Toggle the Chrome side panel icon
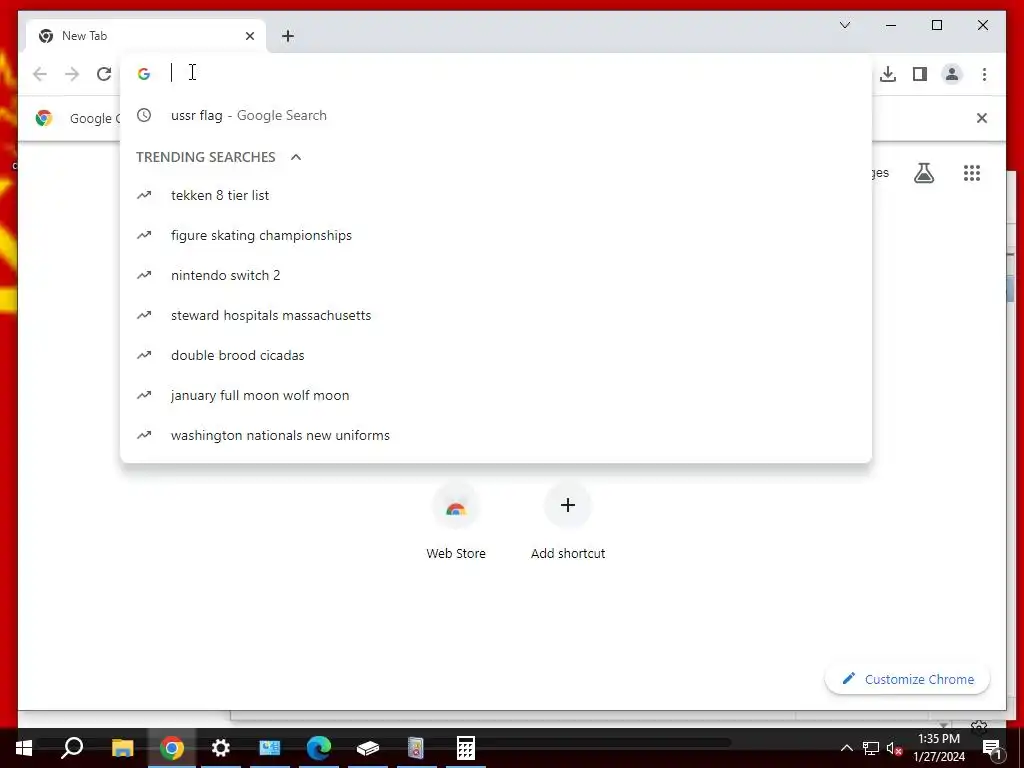Viewport: 1024px width, 768px height. click(x=920, y=74)
